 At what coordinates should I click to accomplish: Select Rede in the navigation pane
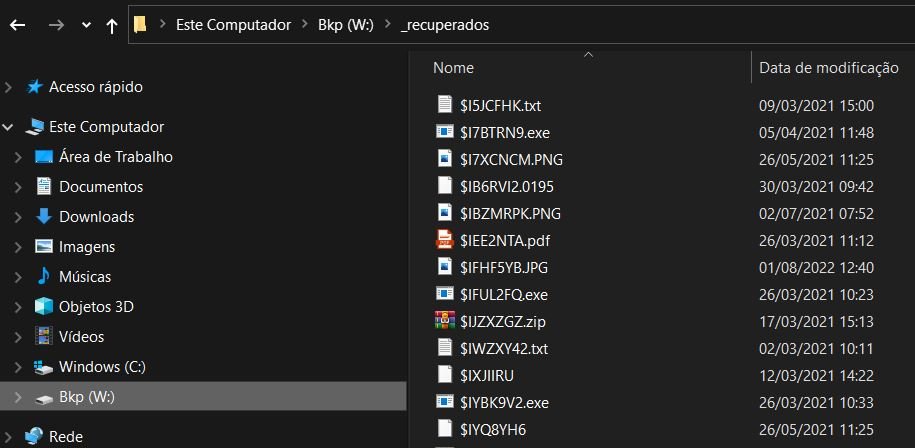pos(66,436)
